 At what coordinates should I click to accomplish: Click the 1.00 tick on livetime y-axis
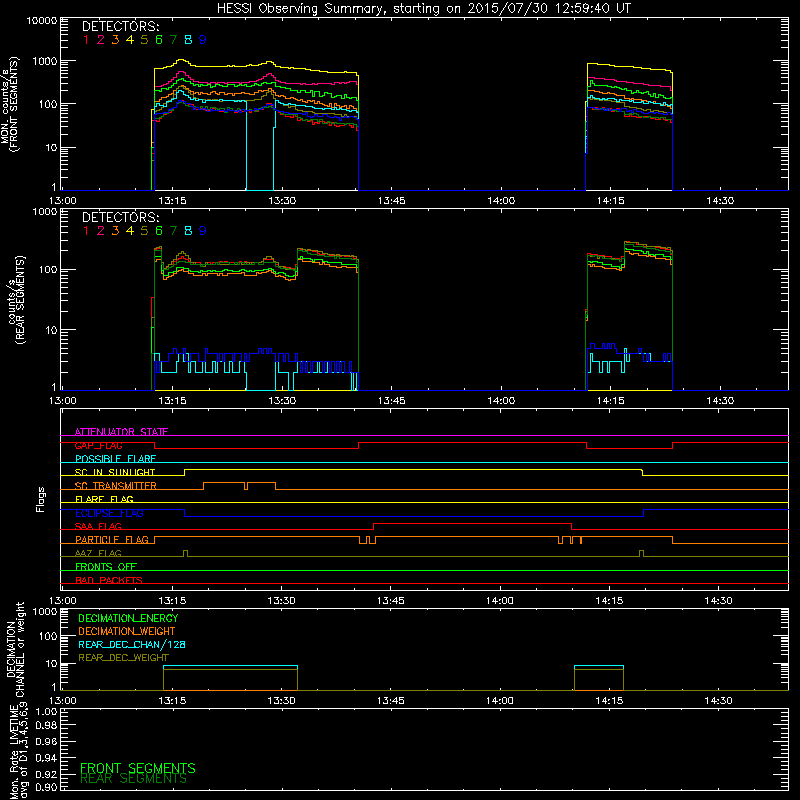(x=46, y=712)
